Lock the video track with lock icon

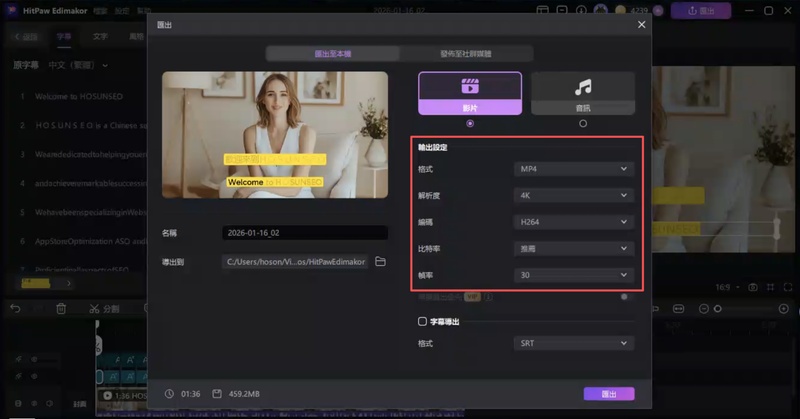[x=18, y=403]
